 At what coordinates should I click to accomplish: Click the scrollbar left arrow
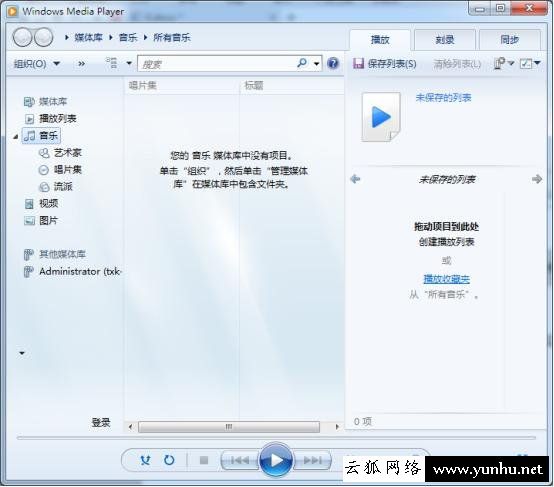(130, 427)
